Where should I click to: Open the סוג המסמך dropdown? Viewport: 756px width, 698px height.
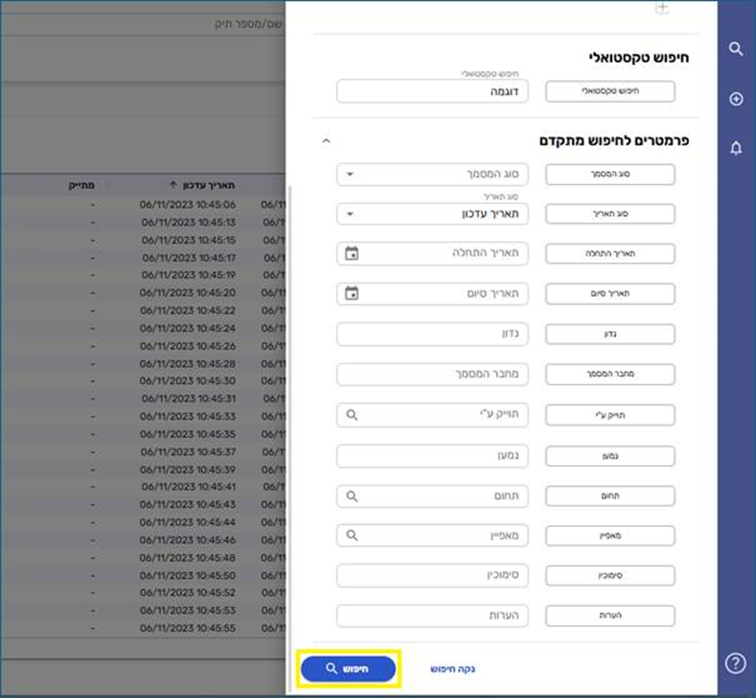[x=350, y=174]
